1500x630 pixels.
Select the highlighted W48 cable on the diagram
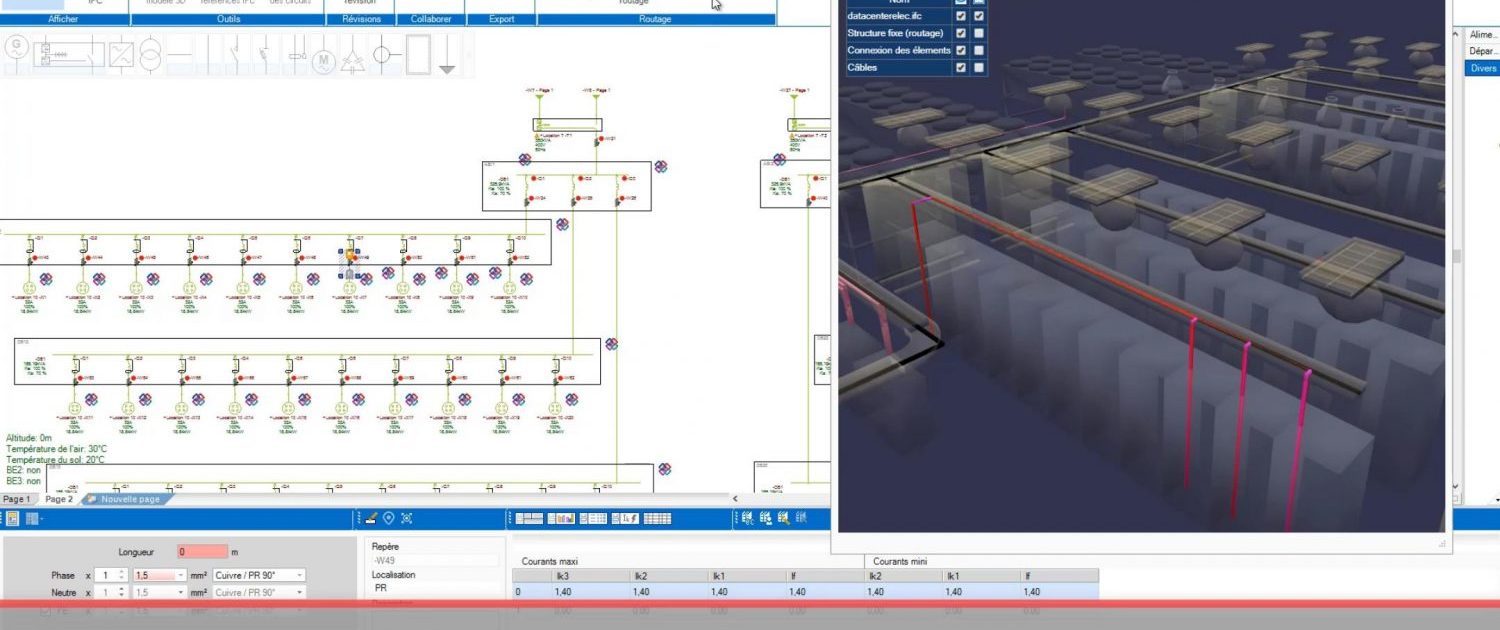pos(350,262)
